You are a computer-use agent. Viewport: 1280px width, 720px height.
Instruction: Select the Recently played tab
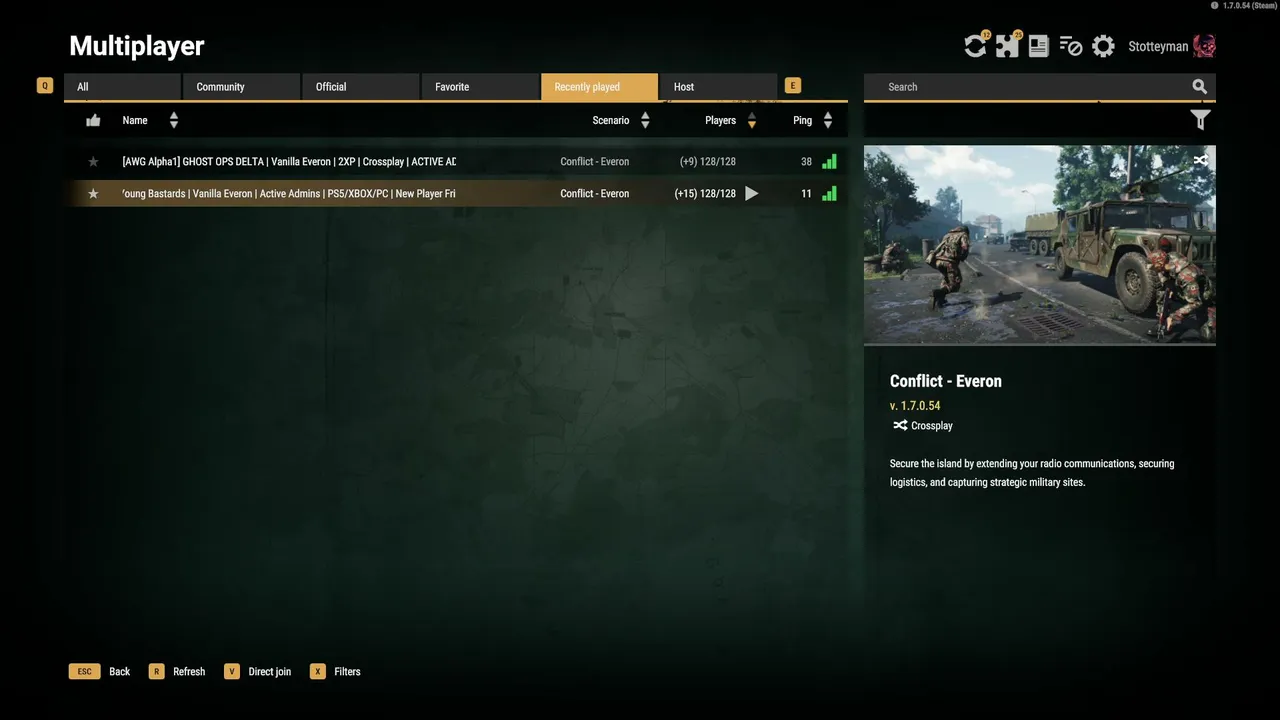(x=599, y=87)
